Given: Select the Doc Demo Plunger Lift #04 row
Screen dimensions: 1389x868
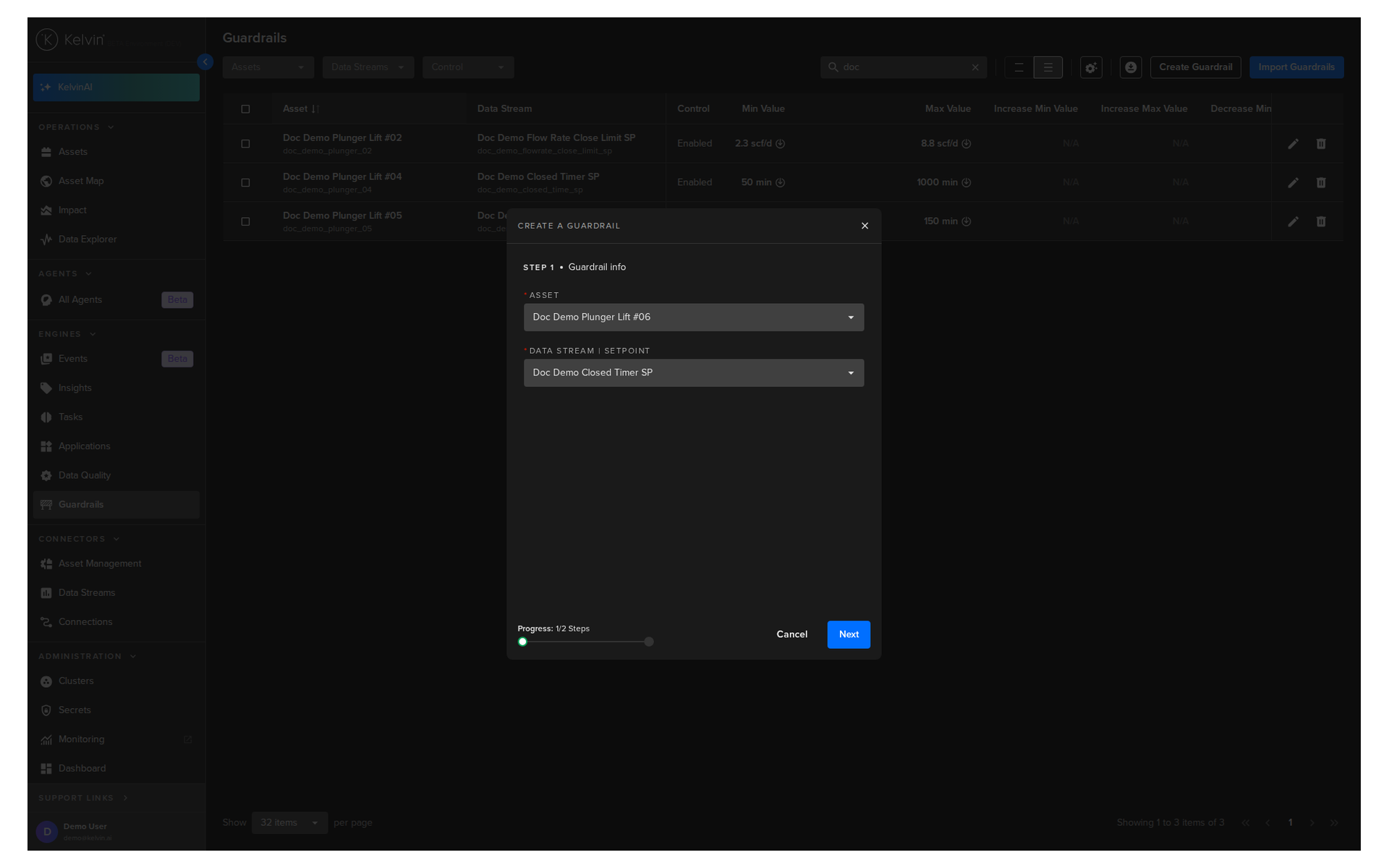Looking at the screenshot, I should click(245, 183).
